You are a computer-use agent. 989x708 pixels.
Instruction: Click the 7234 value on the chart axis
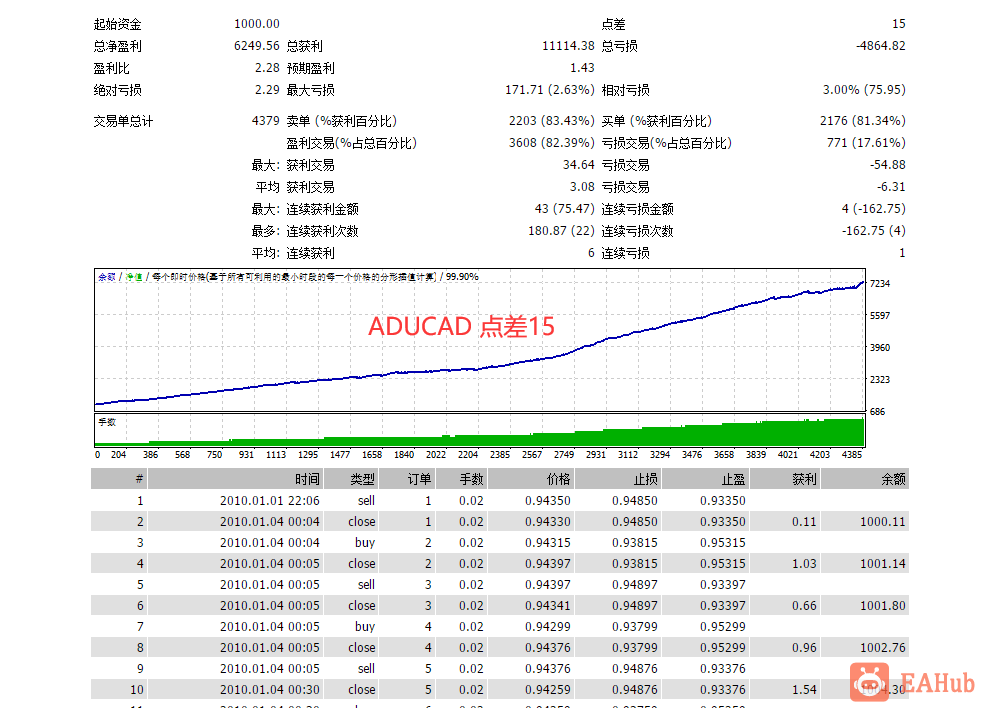tap(880, 284)
